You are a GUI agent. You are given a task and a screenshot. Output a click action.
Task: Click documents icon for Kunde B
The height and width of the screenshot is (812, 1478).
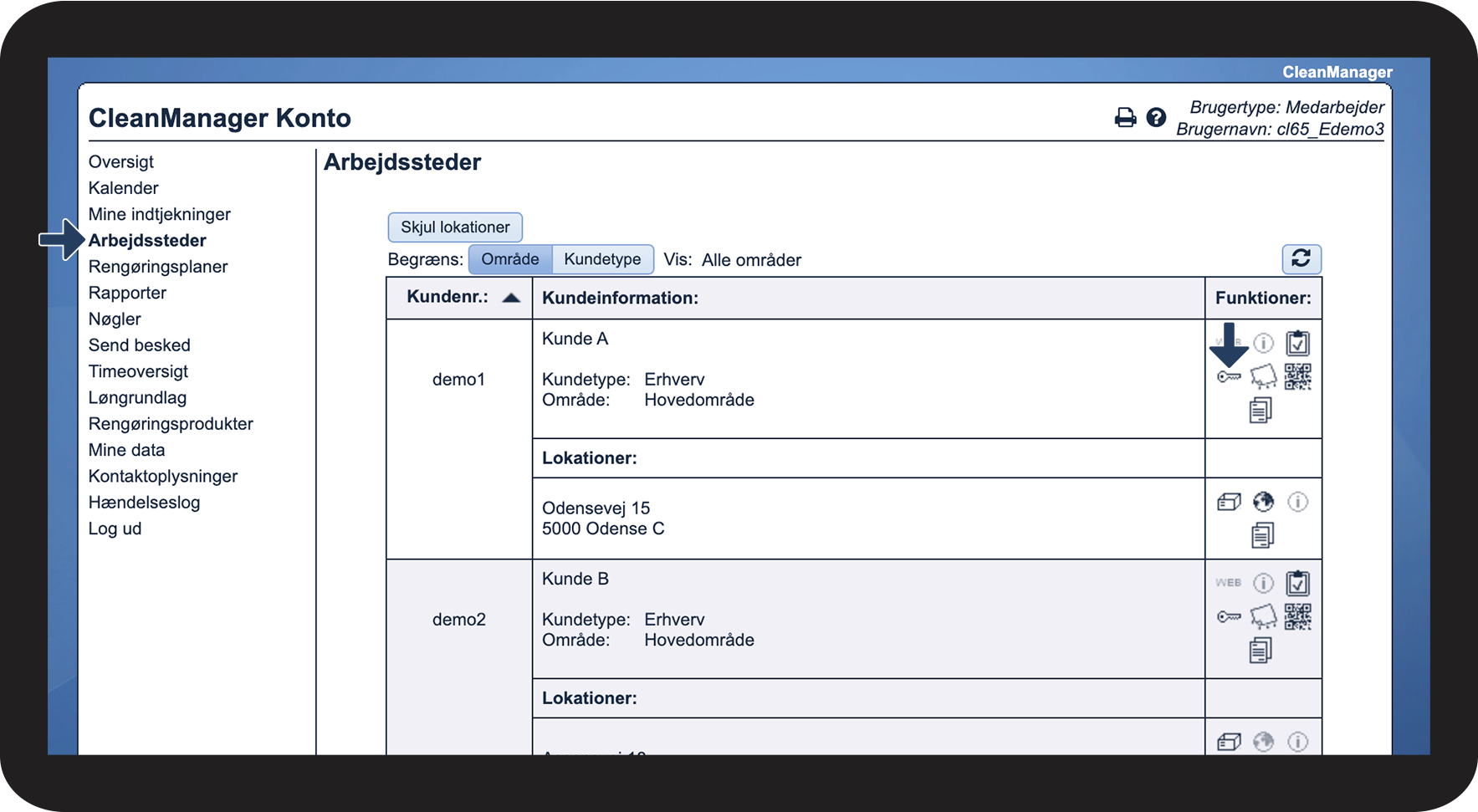tap(1261, 650)
